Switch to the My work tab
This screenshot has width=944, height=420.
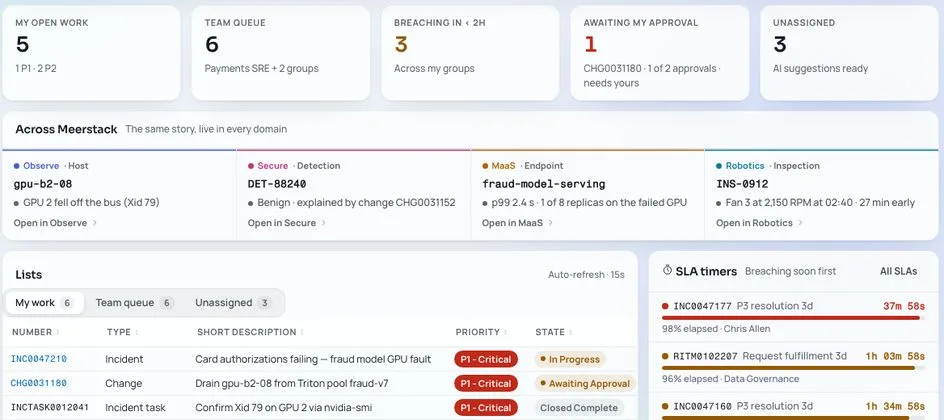[44, 303]
